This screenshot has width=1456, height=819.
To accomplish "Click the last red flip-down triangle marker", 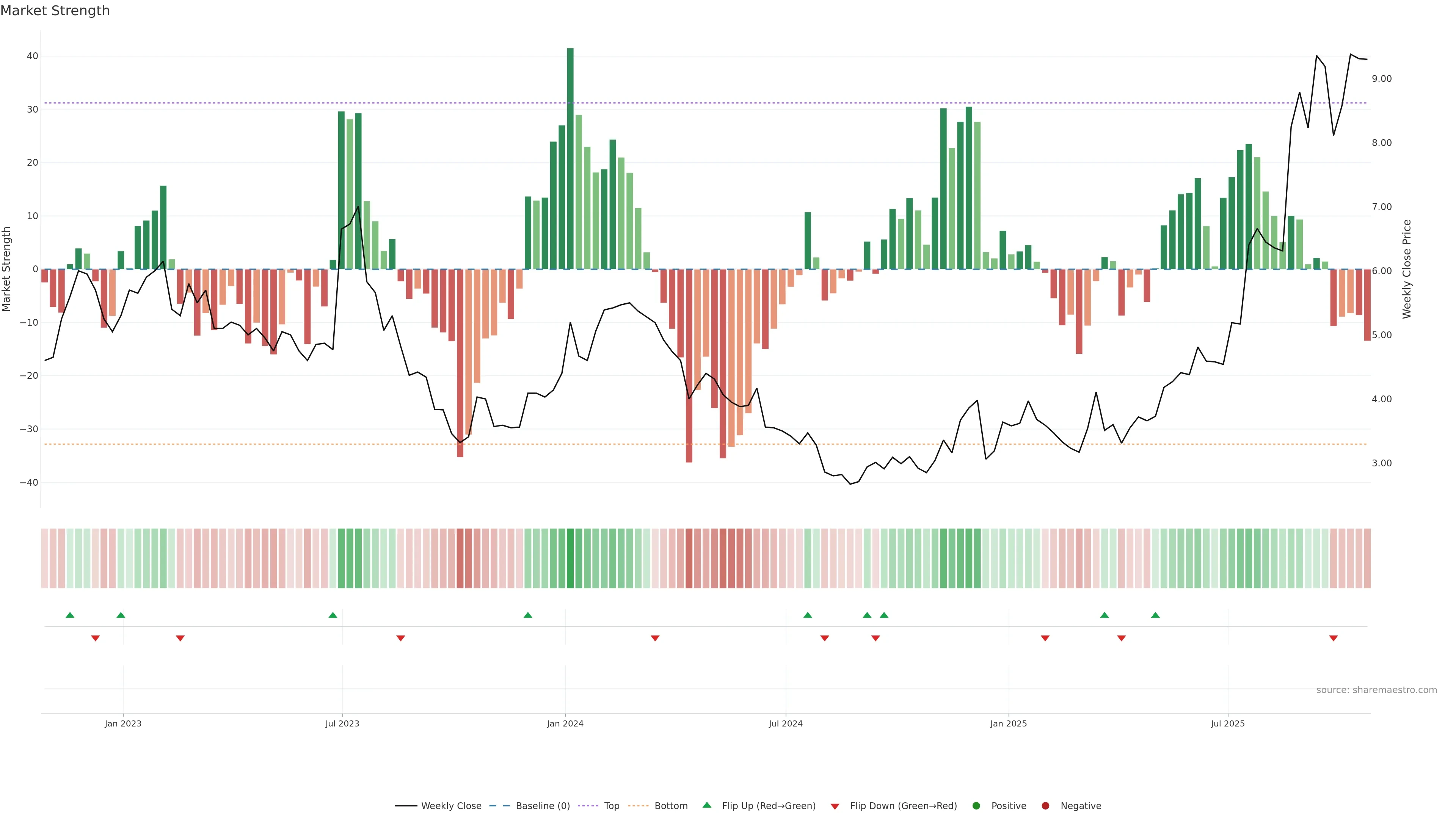I will pyautogui.click(x=1334, y=638).
